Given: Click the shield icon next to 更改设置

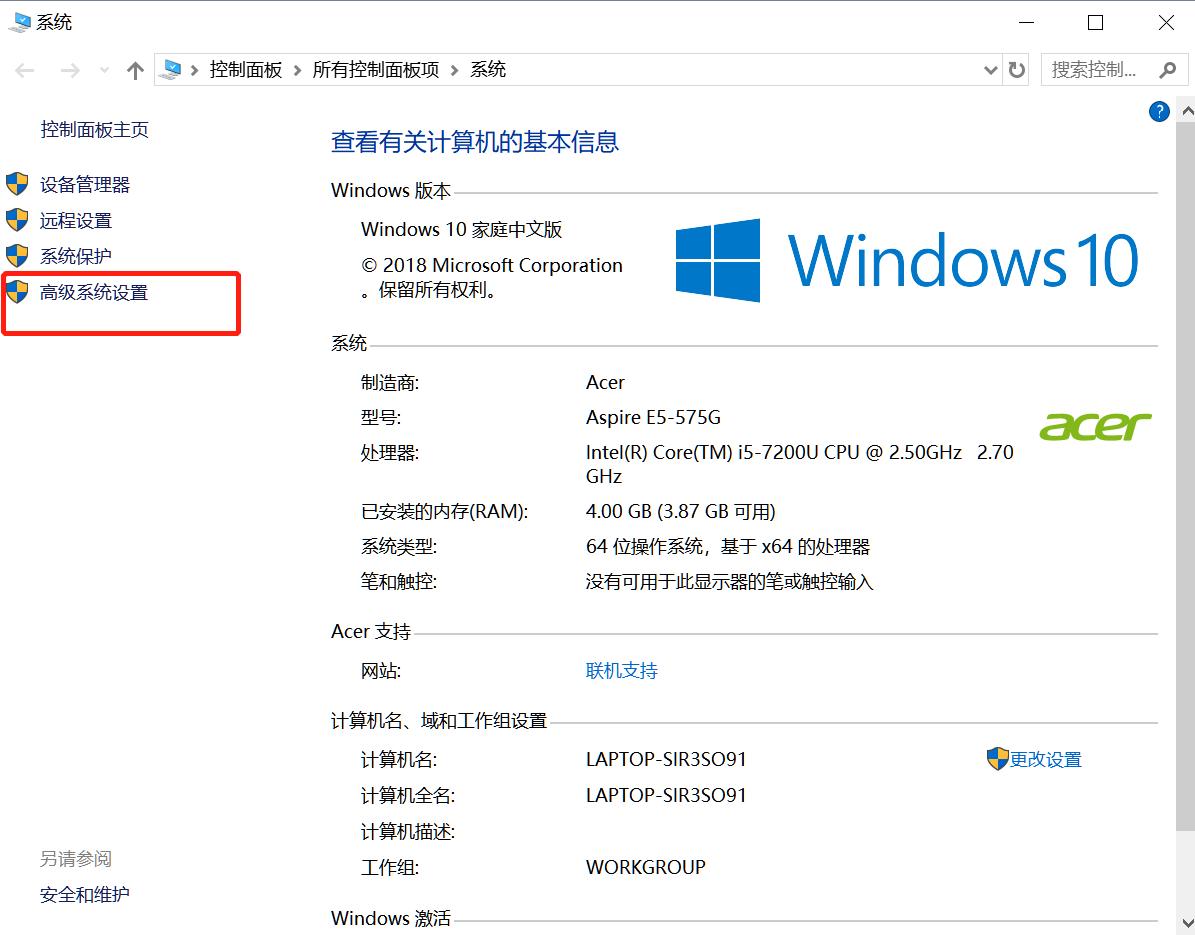Looking at the screenshot, I should pos(996,759).
